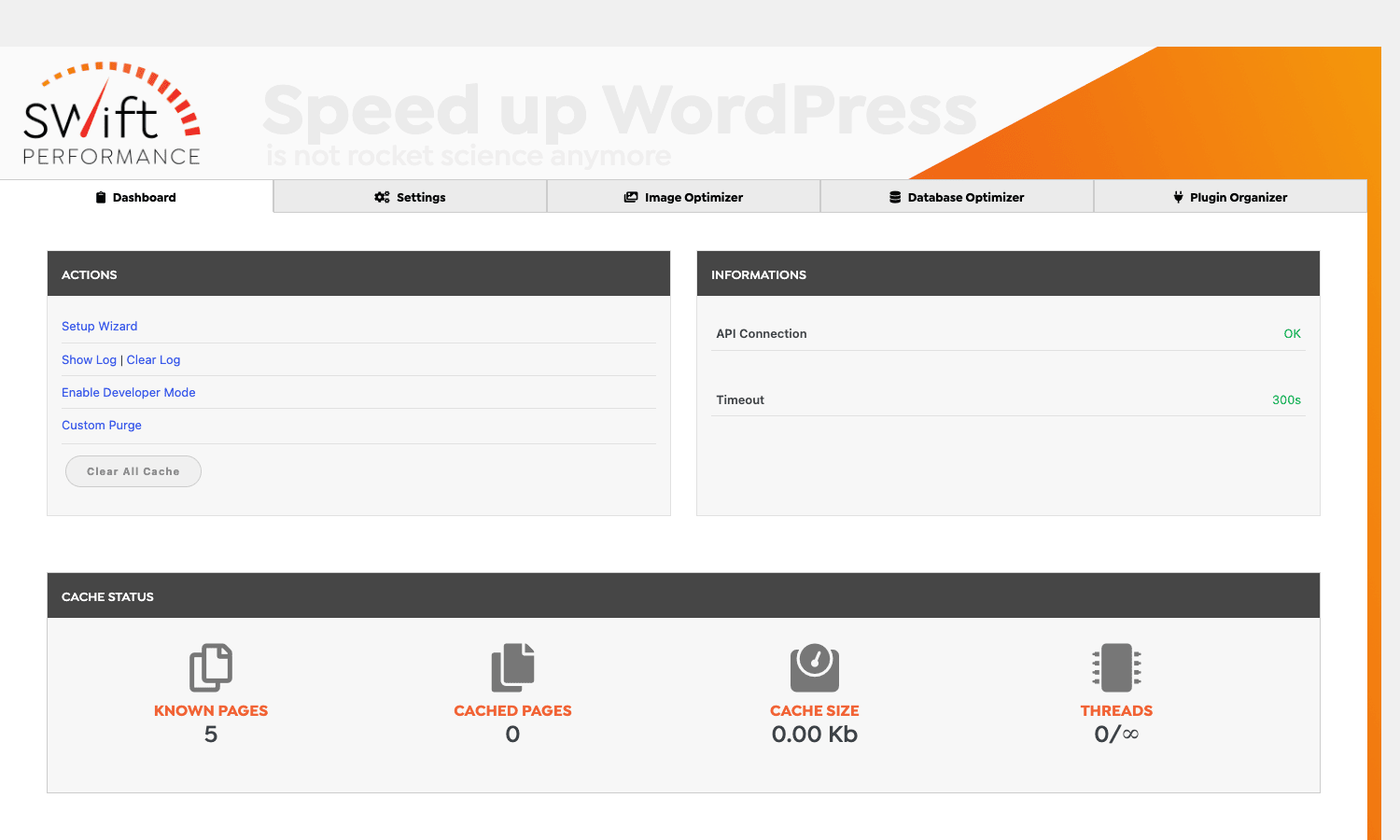1400x840 pixels.
Task: Open the Image Optimizer tab
Action: pyautogui.click(x=683, y=197)
